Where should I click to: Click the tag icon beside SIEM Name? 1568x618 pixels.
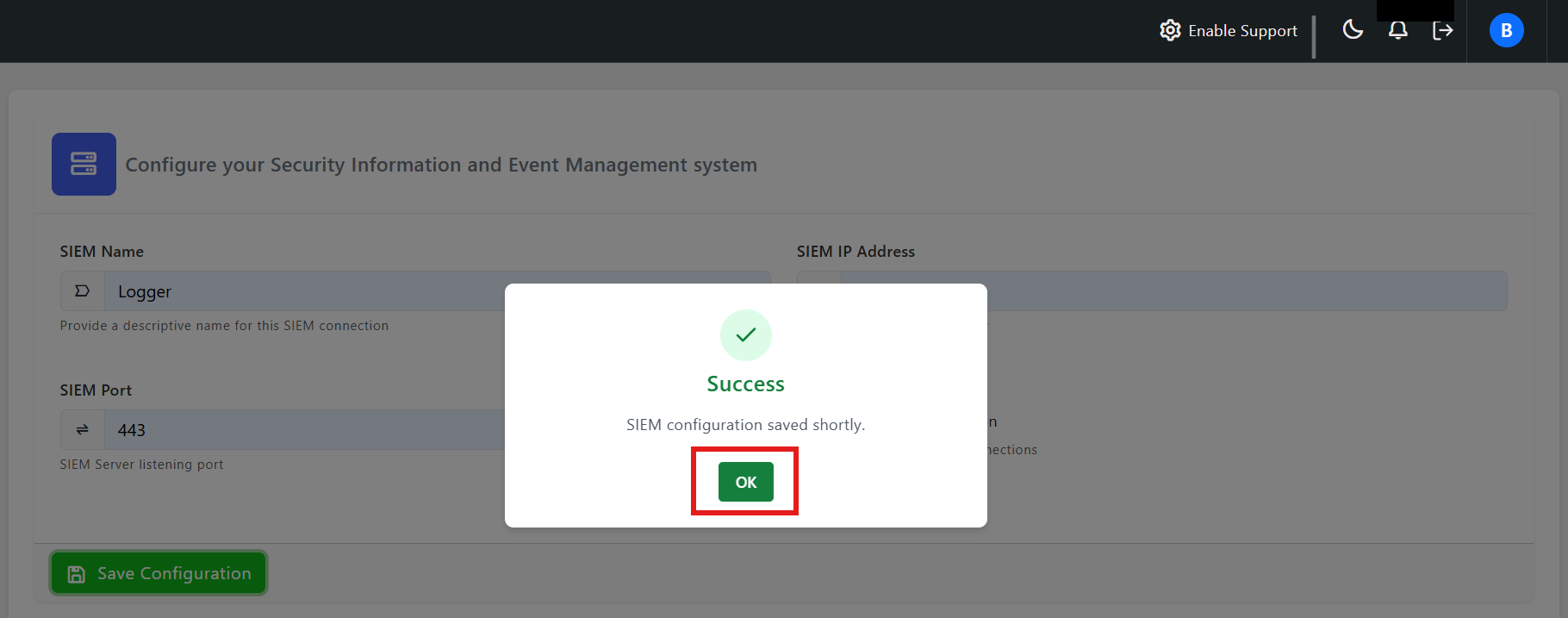pos(83,291)
